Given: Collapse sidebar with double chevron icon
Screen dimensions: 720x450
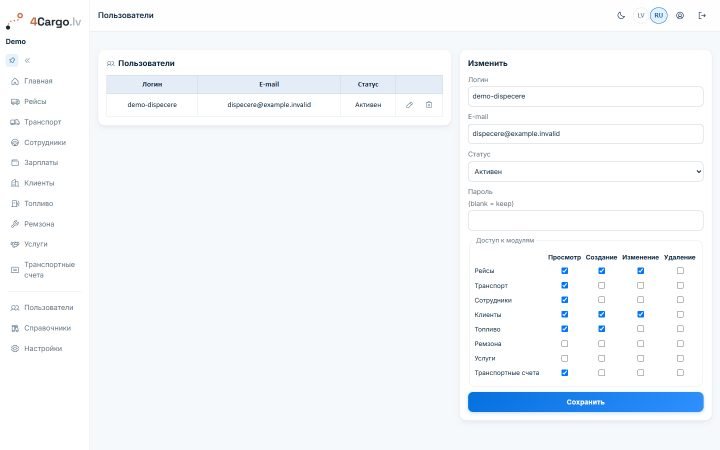Looking at the screenshot, I should 28,60.
